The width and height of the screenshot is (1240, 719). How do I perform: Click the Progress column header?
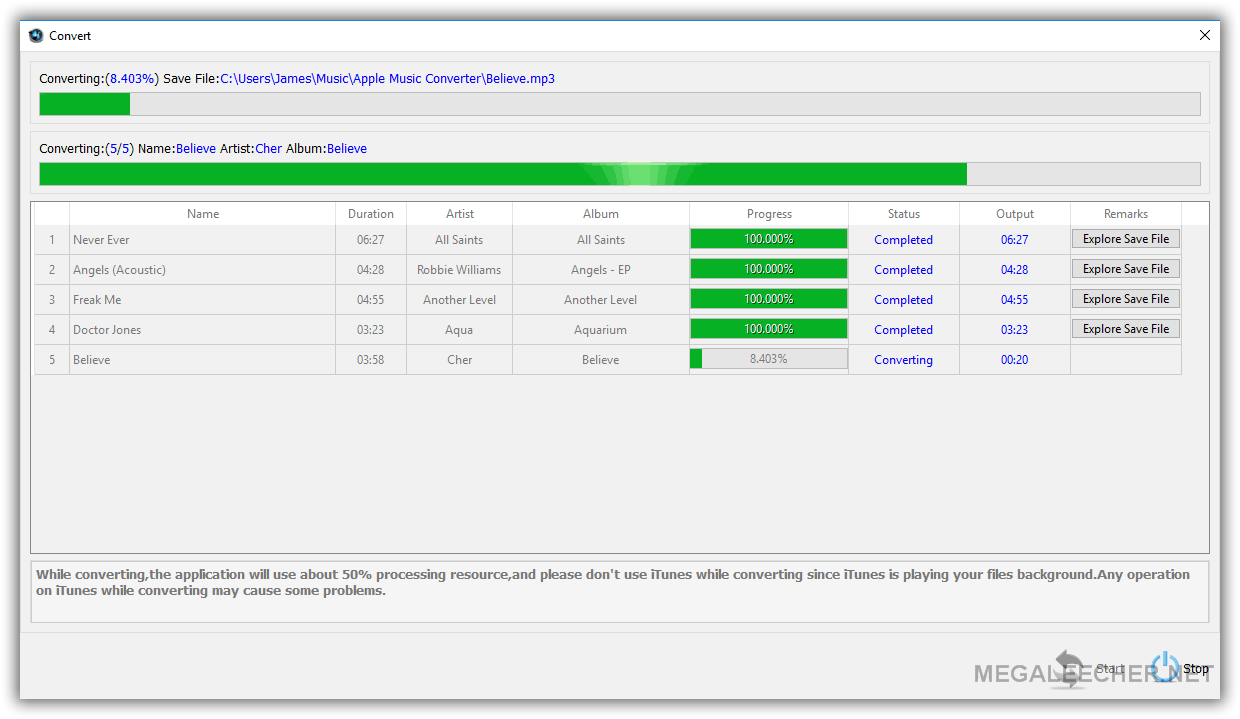pyautogui.click(x=769, y=214)
